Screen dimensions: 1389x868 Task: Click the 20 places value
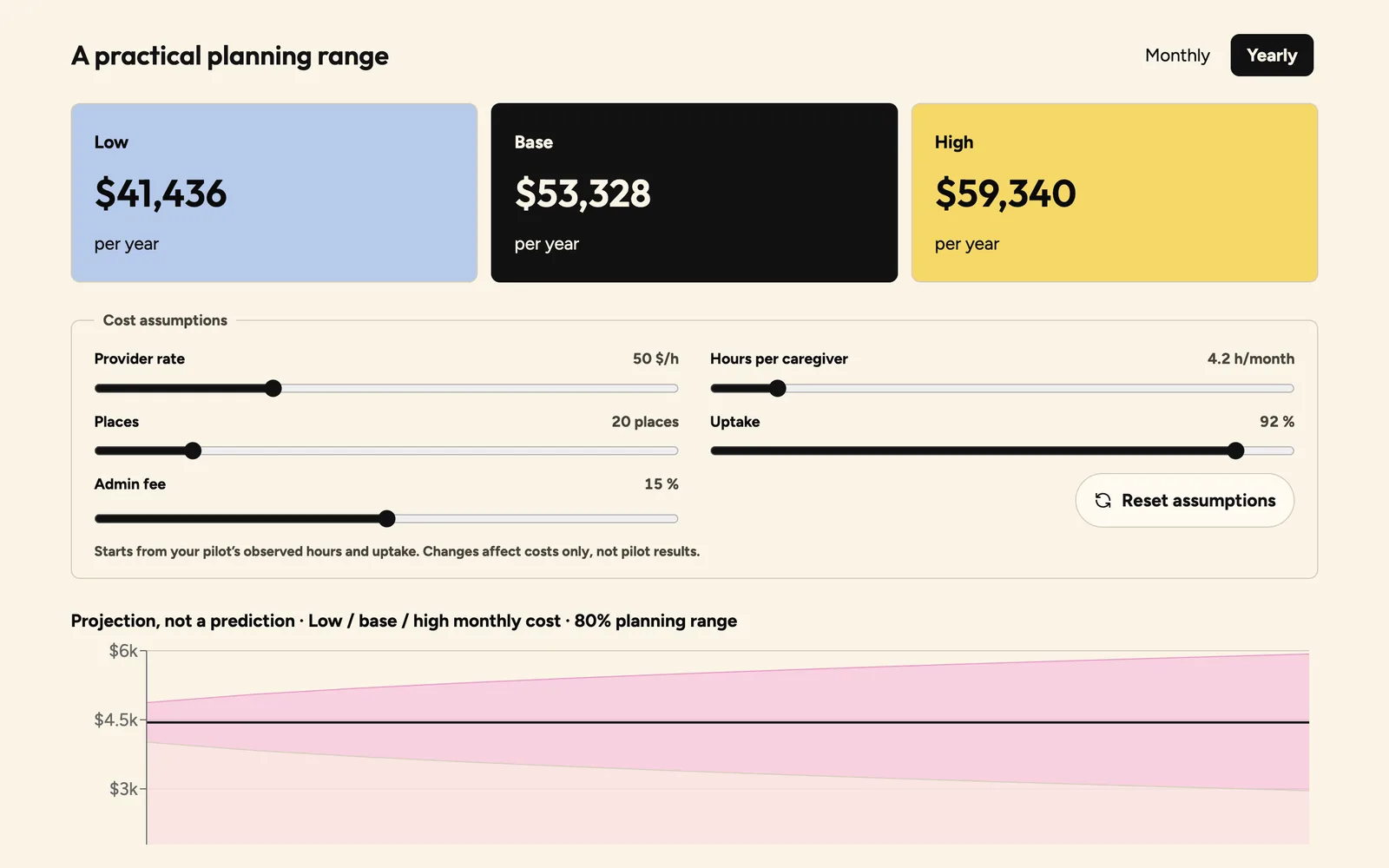tap(645, 422)
